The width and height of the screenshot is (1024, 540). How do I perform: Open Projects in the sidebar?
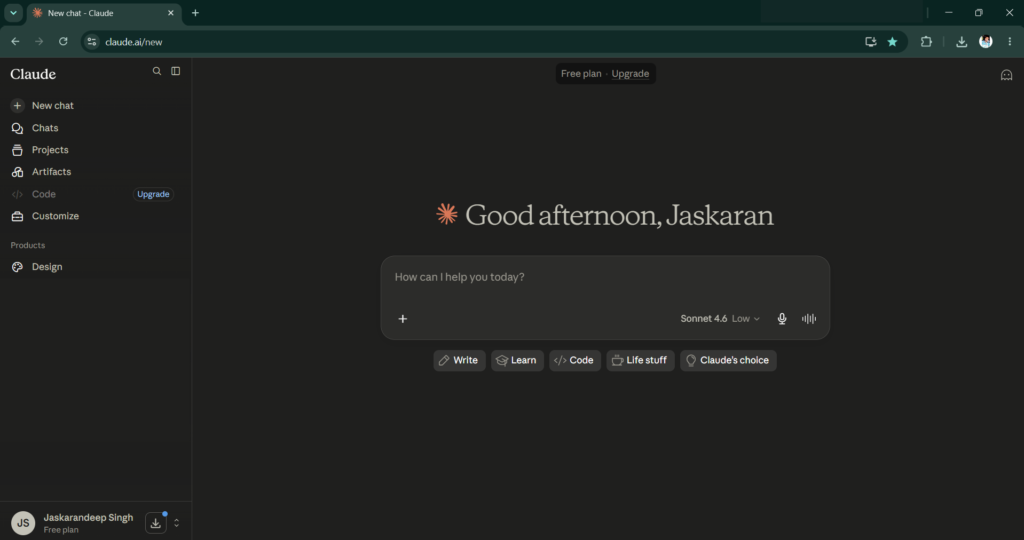pos(95,150)
